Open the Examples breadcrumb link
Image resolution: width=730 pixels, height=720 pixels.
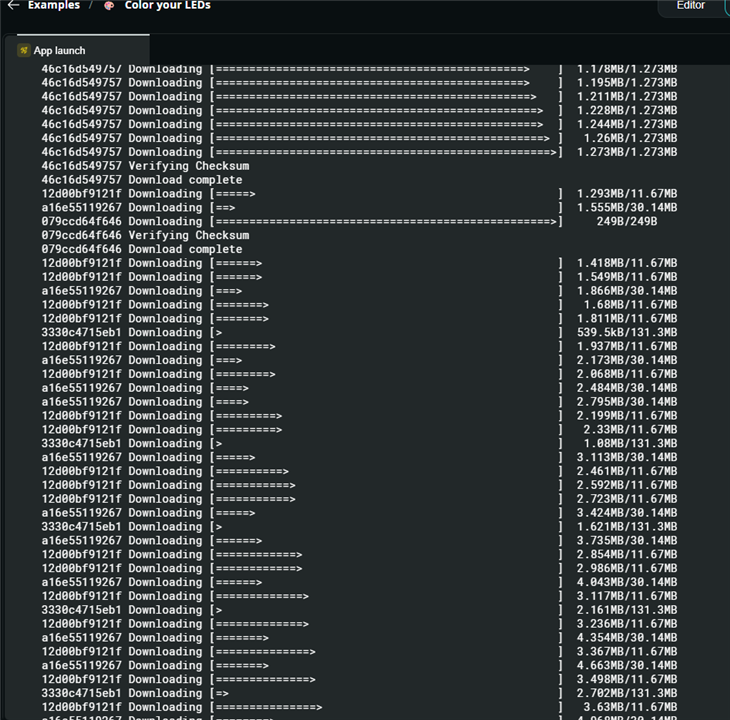[54, 5]
